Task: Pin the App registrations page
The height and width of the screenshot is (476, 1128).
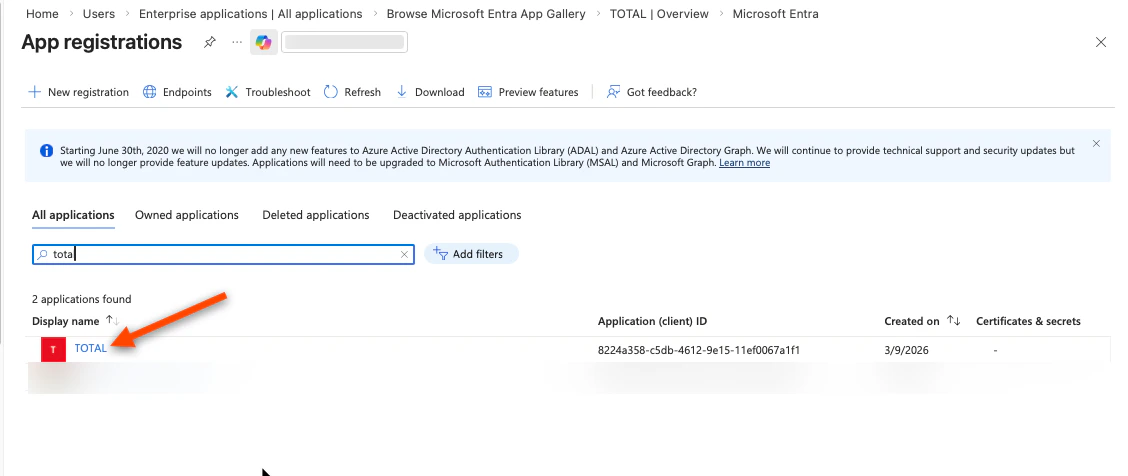Action: point(209,42)
